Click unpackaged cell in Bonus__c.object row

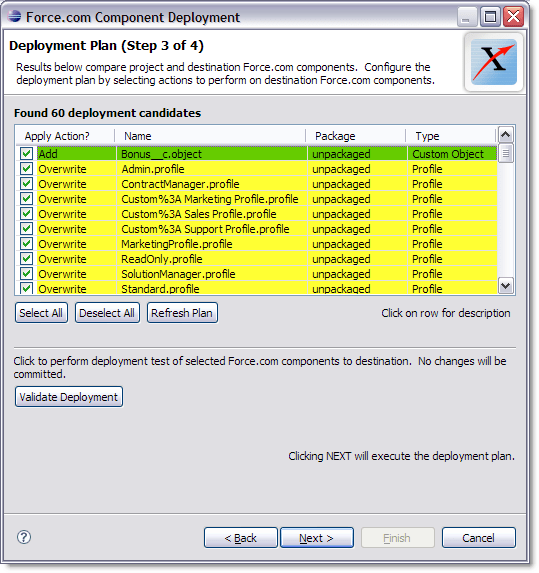(357, 154)
